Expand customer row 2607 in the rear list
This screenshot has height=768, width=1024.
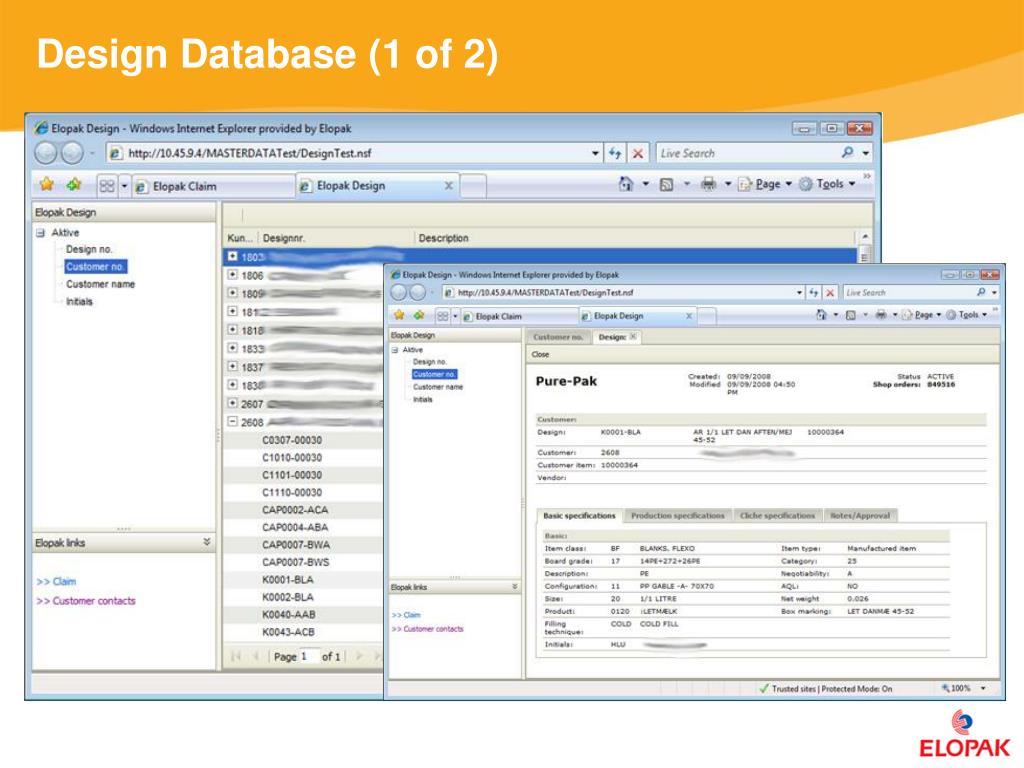point(232,404)
